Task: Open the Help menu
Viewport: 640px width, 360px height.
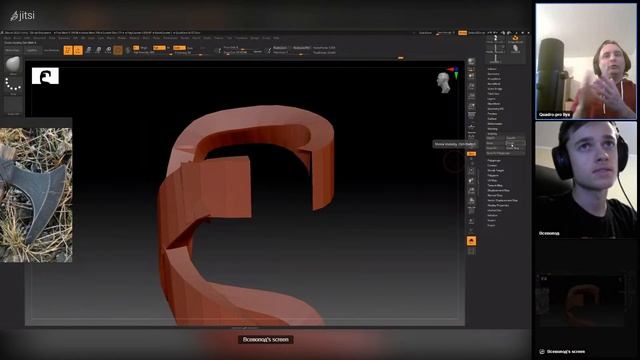Action: 276,38
